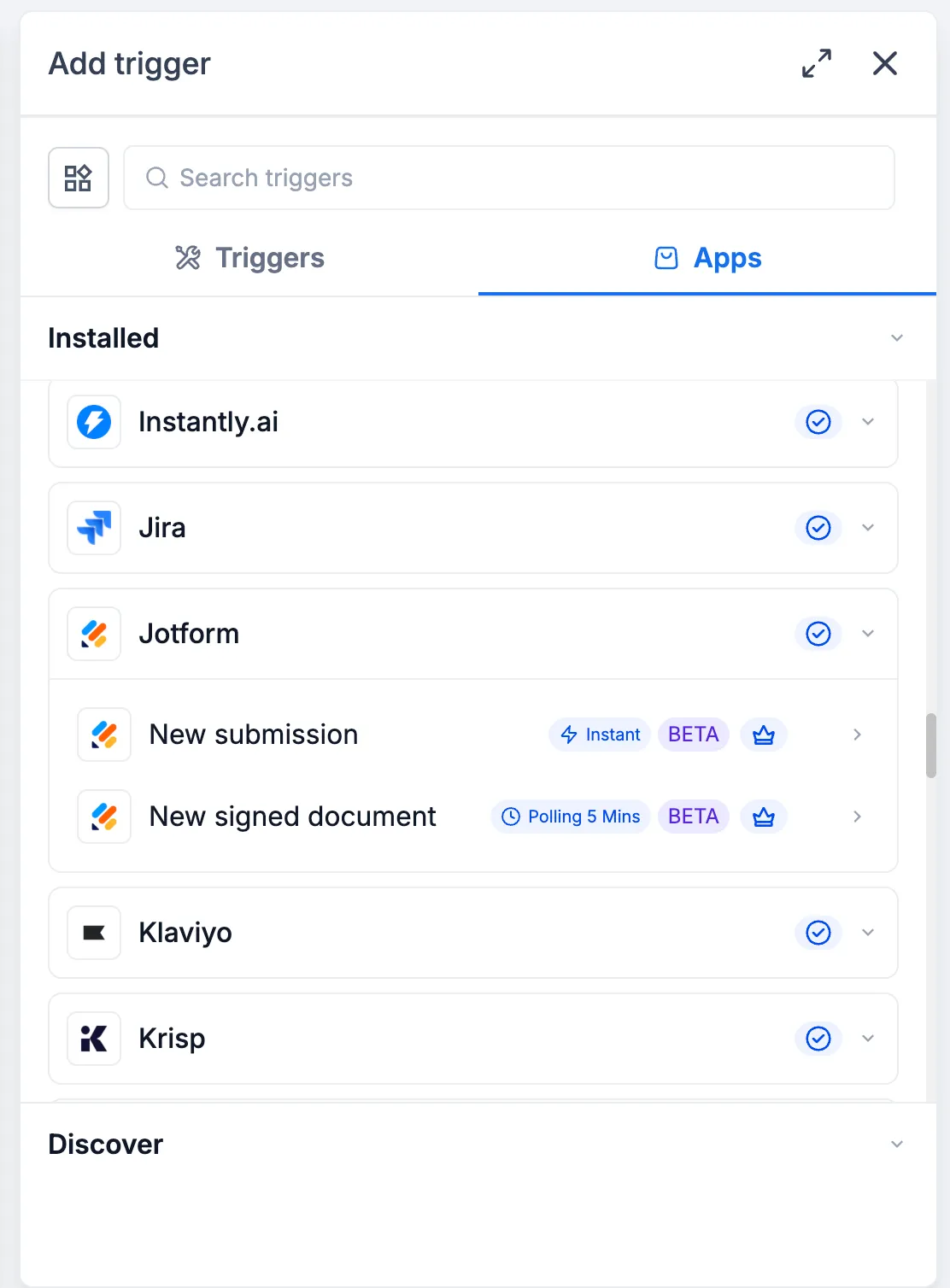Image resolution: width=950 pixels, height=1288 pixels.
Task: Click the Klaviyo app name
Action: tap(185, 933)
